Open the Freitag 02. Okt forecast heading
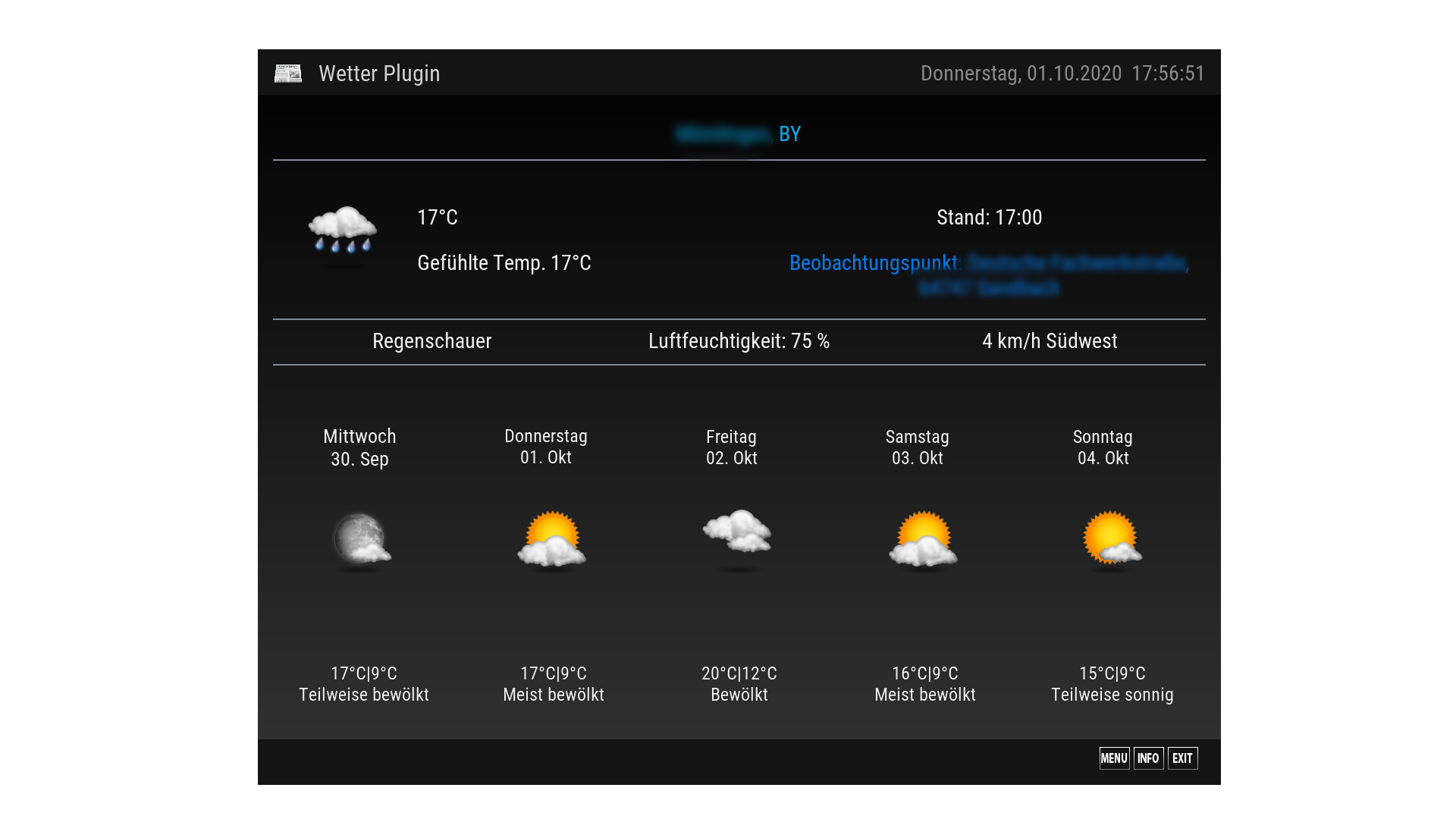 731,447
